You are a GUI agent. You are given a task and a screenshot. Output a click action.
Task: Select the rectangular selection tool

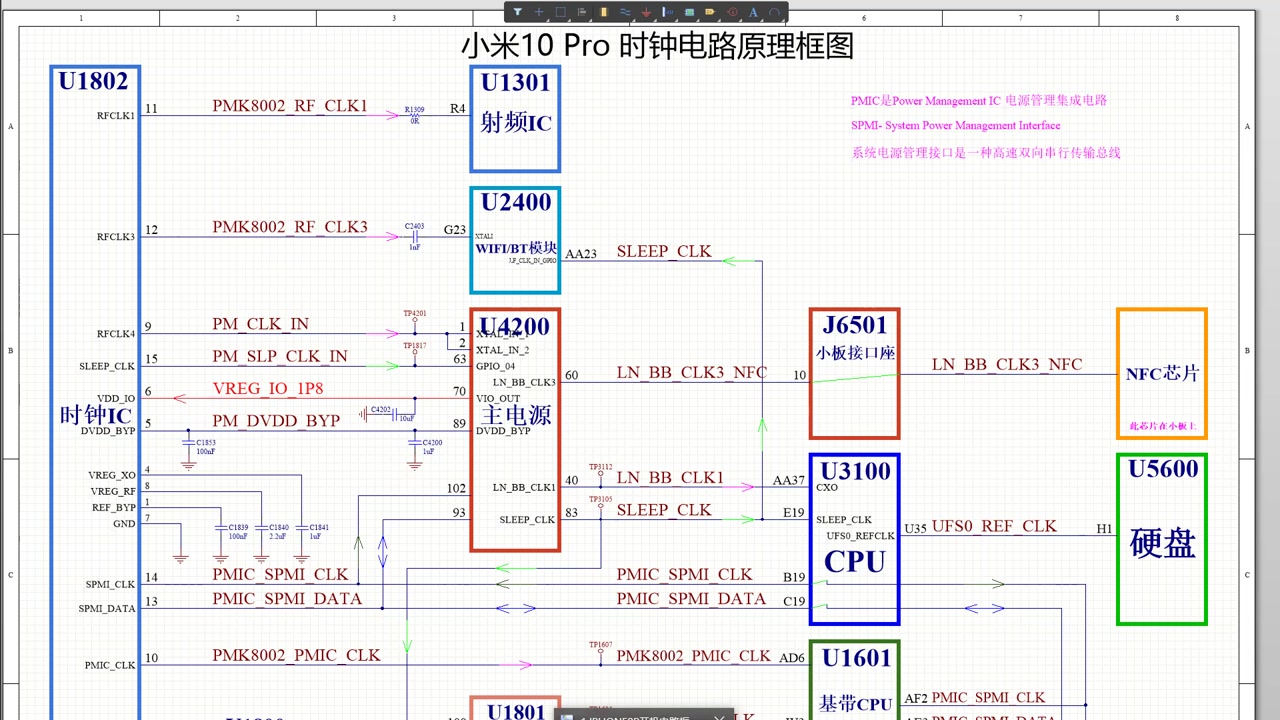(561, 12)
